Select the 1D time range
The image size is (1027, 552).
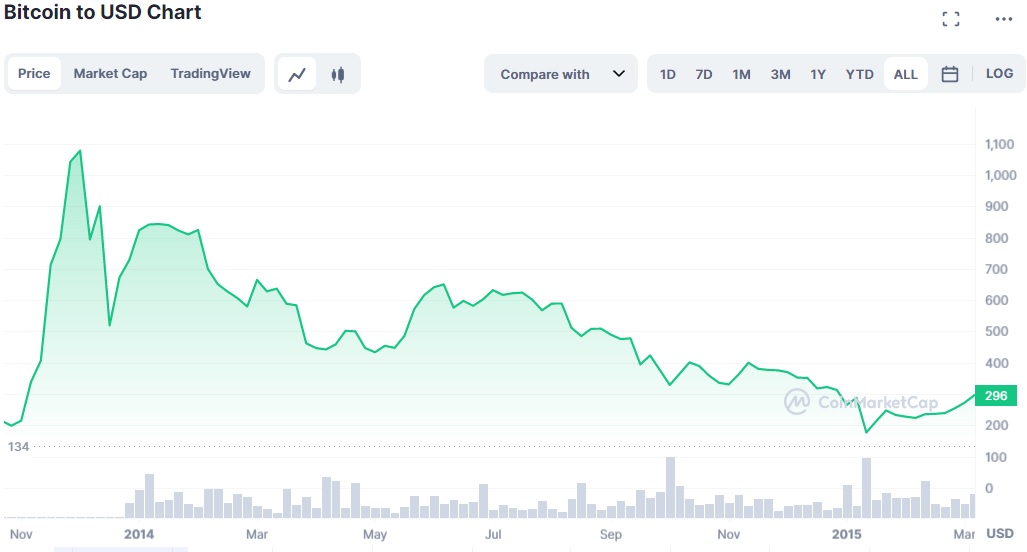(667, 74)
